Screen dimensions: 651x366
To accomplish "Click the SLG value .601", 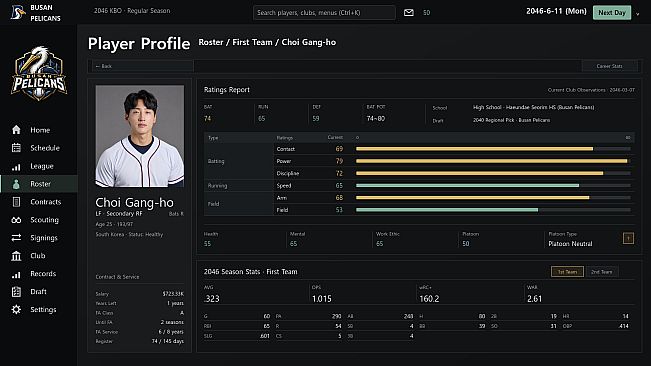I will [x=264, y=336].
